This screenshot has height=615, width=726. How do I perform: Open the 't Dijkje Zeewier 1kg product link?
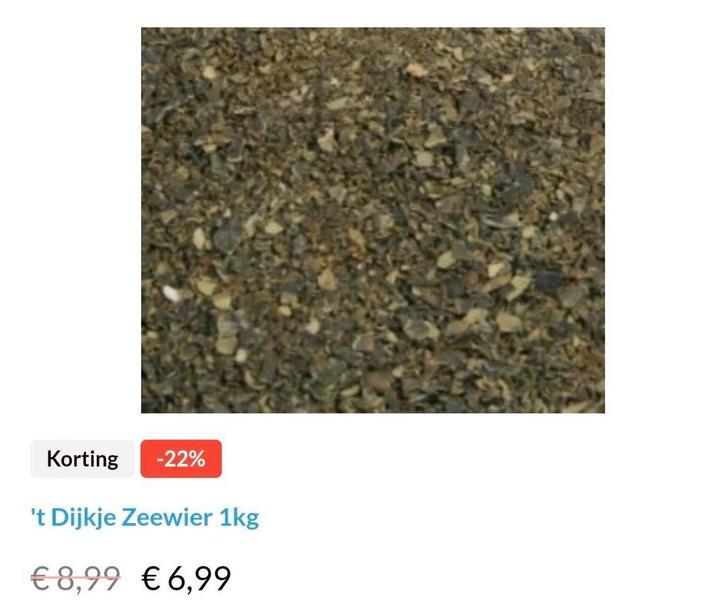coord(145,517)
